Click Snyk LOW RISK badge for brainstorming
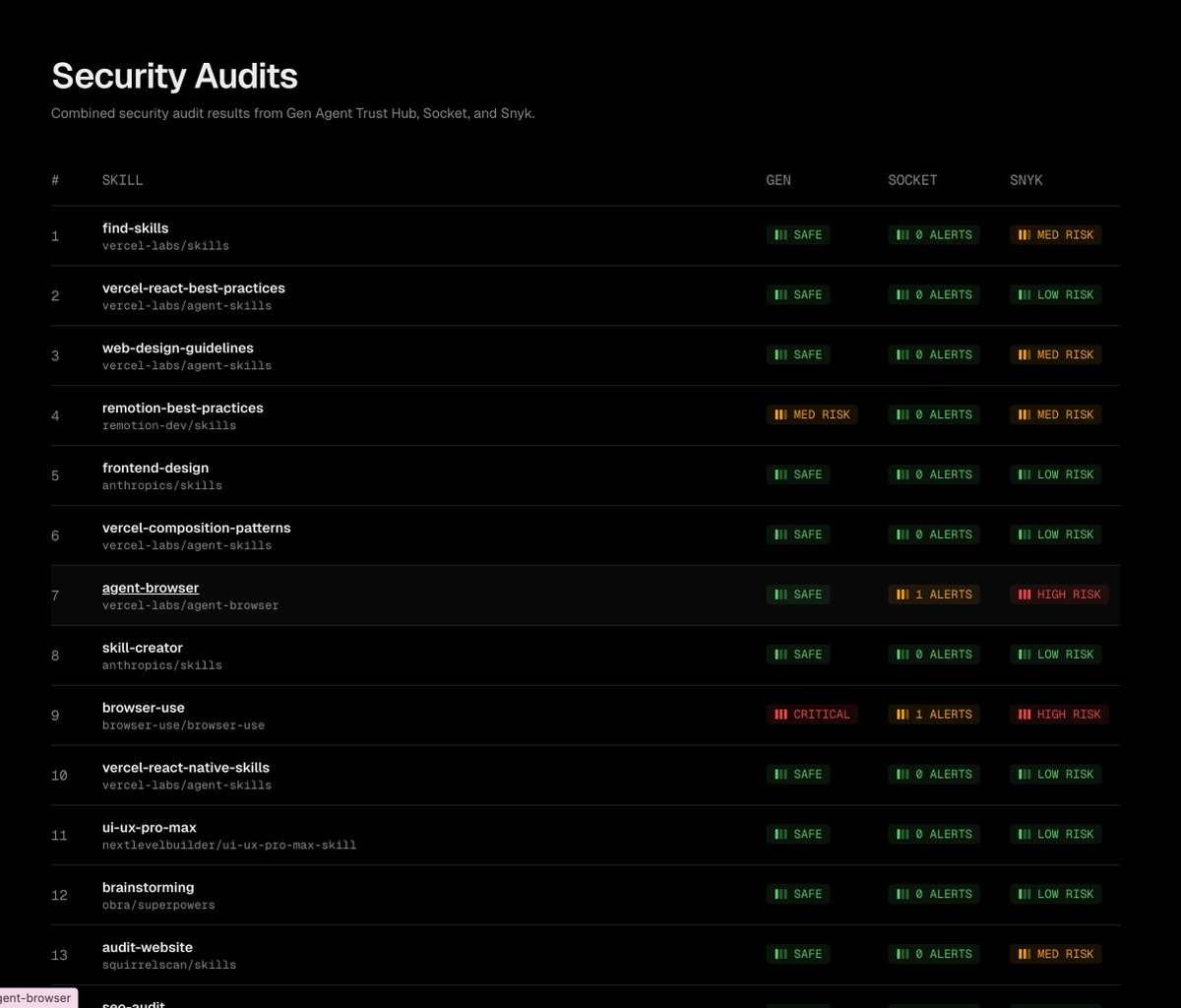The height and width of the screenshot is (1008, 1181). 1055,896
